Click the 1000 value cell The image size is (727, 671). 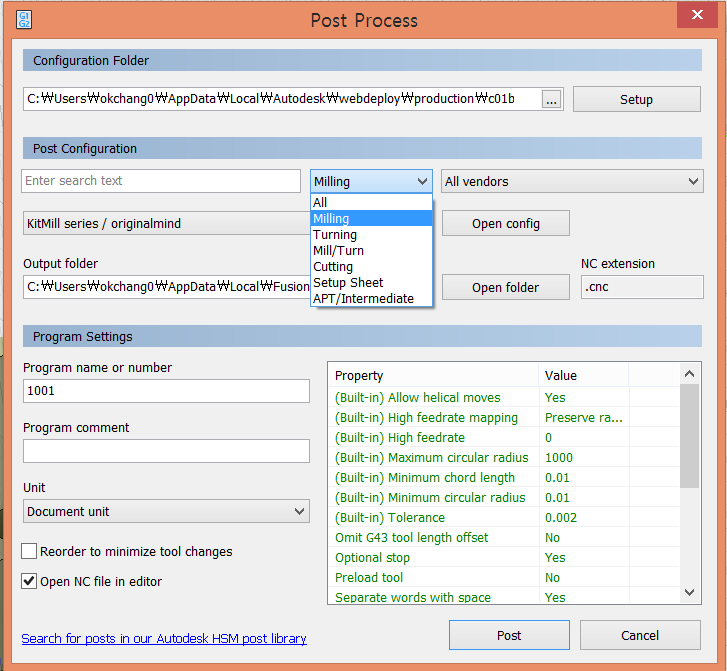click(584, 457)
